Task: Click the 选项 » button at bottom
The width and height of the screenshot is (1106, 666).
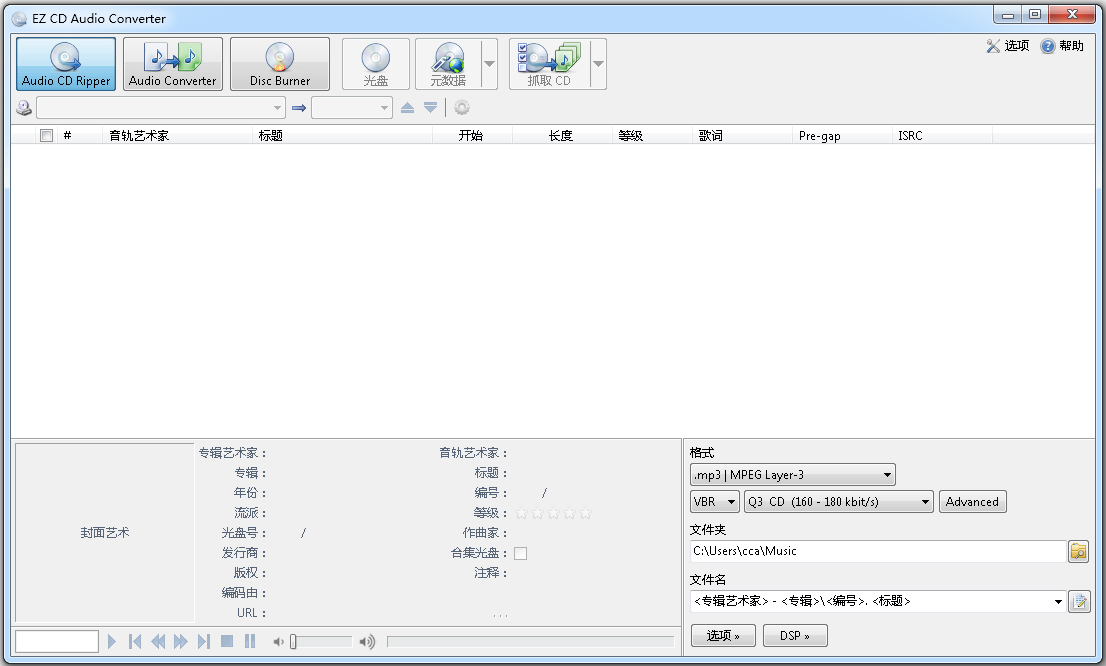Action: 723,636
